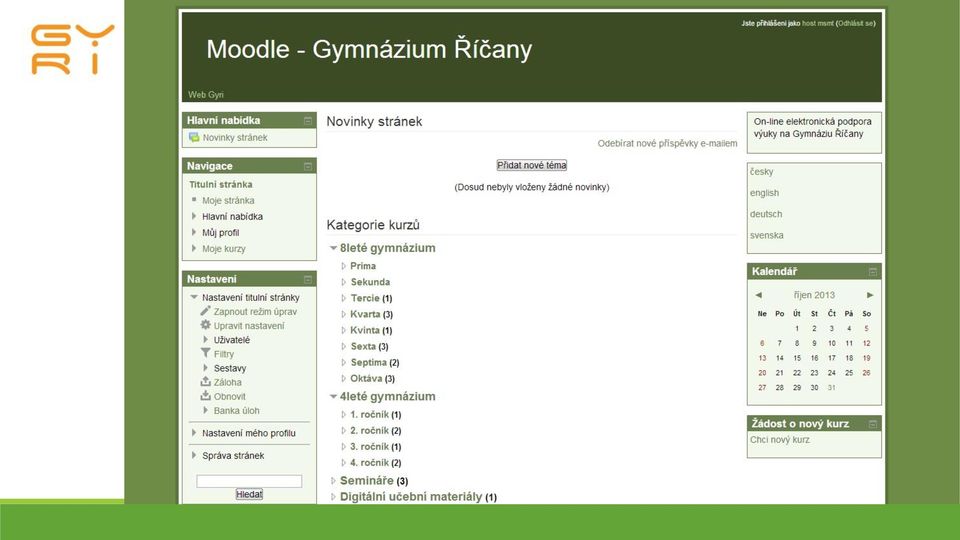
Task: Expand Sestavy settings node
Action: tap(205, 367)
